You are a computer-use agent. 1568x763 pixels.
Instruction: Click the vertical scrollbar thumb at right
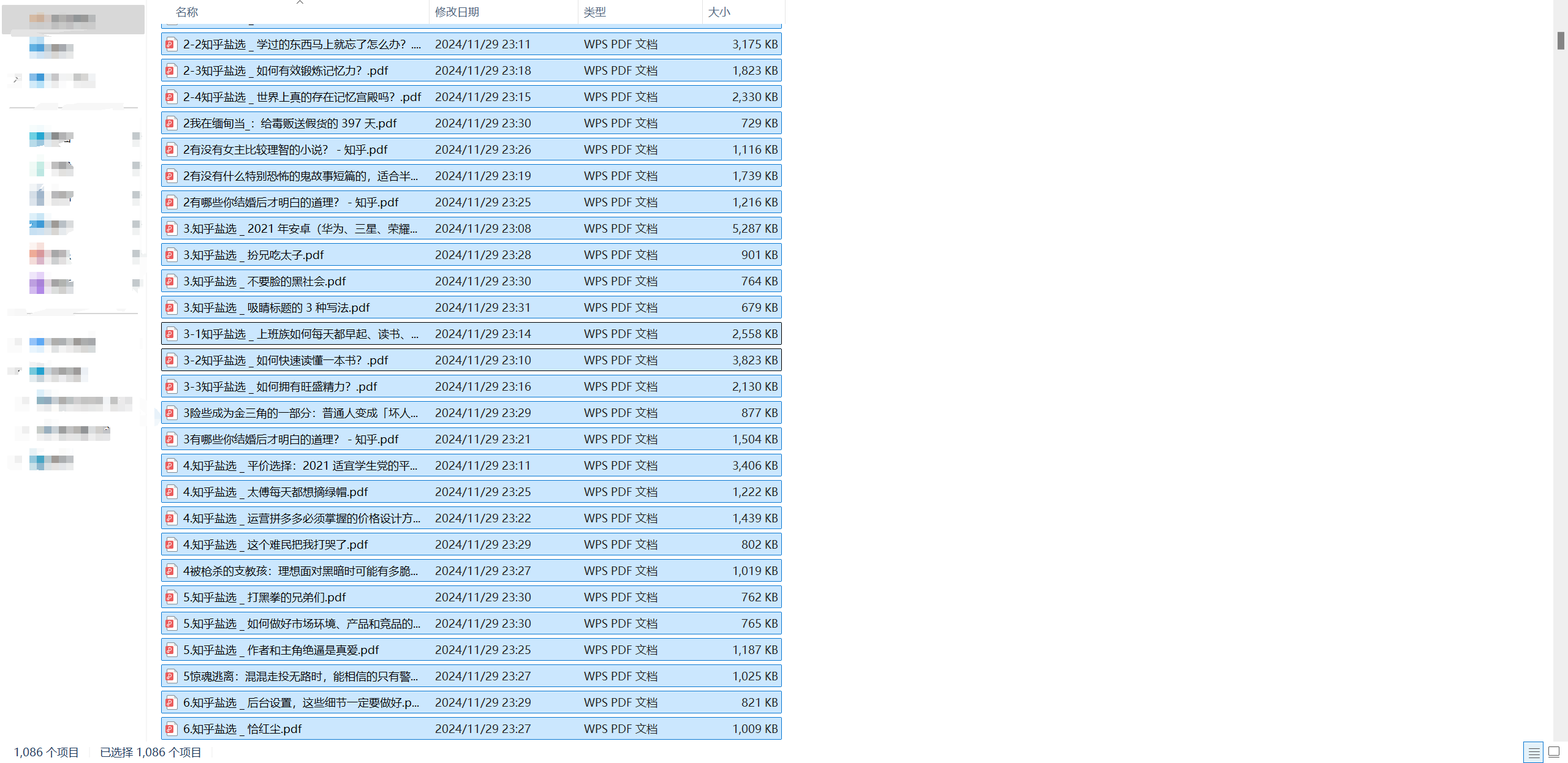click(1561, 40)
